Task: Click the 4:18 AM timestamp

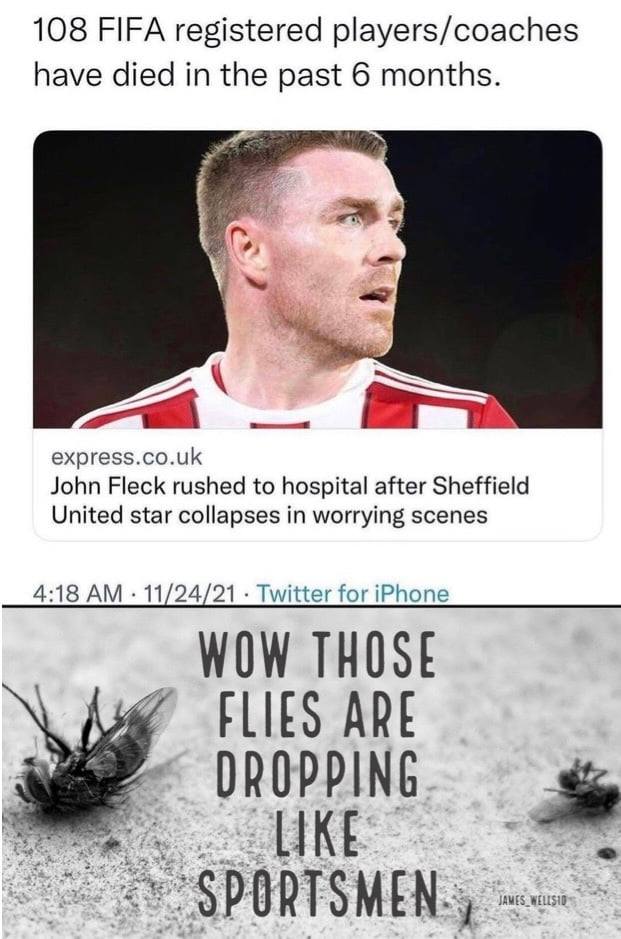Action: tap(77, 593)
